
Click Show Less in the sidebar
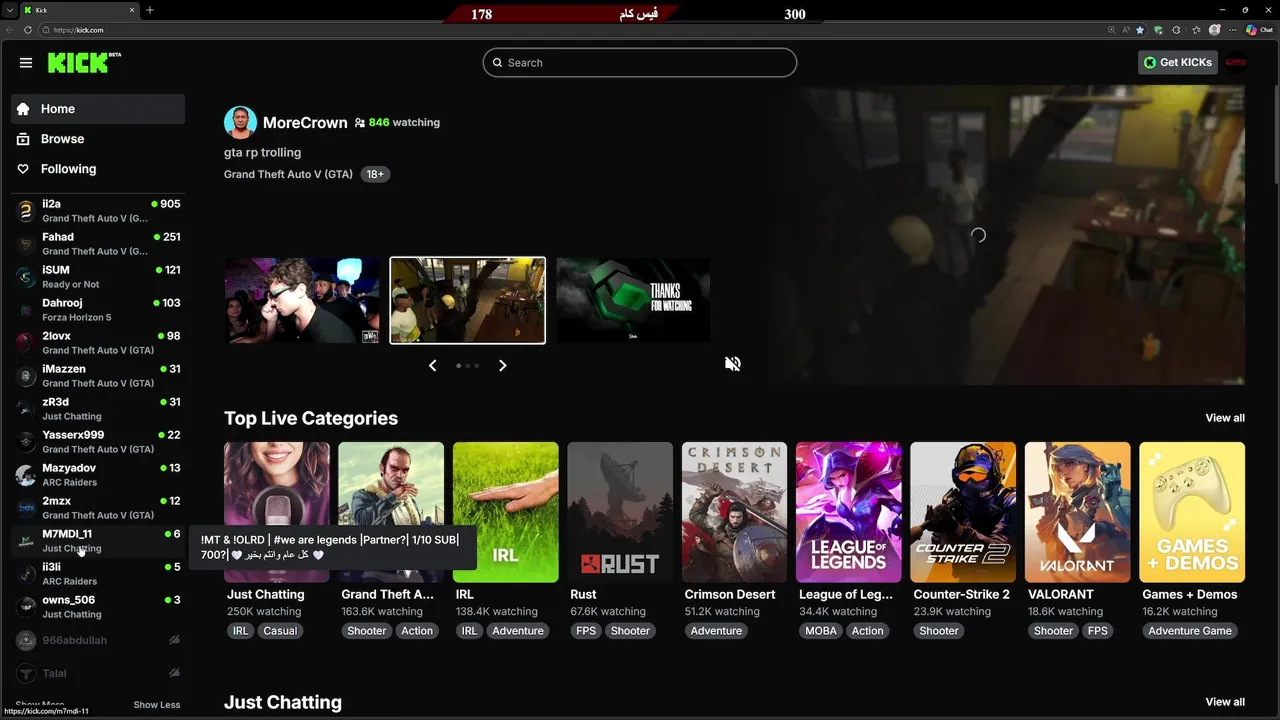pyautogui.click(x=157, y=704)
